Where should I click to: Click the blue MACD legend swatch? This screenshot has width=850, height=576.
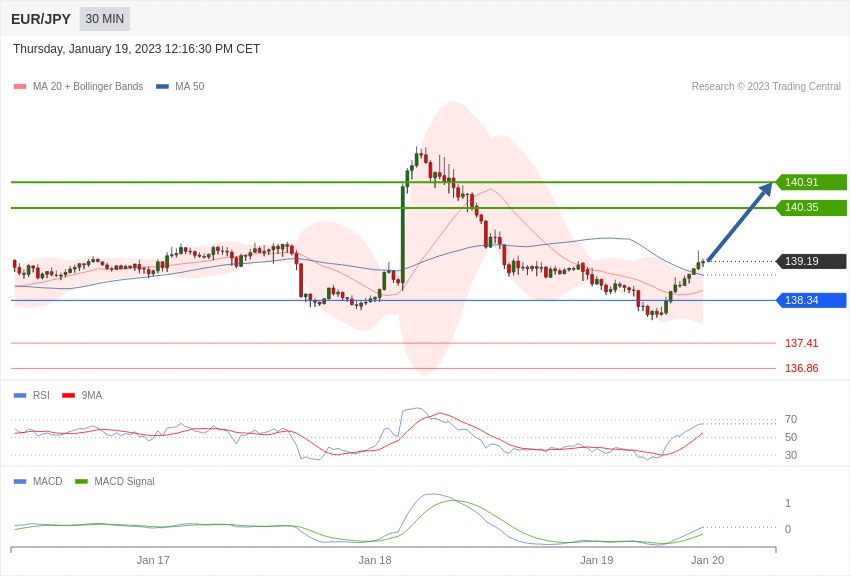[x=20, y=481]
